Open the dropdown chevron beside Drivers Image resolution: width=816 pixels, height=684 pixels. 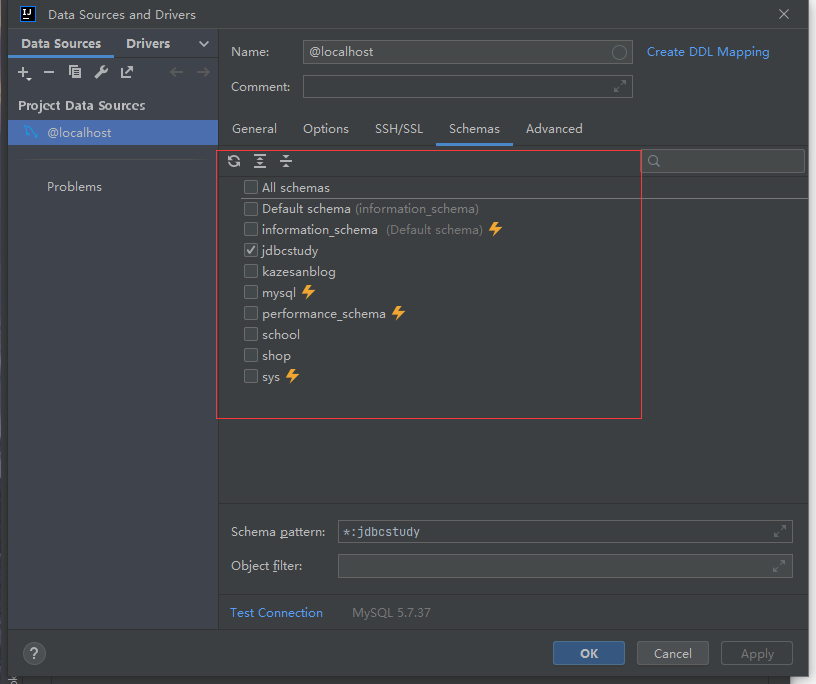pyautogui.click(x=204, y=44)
